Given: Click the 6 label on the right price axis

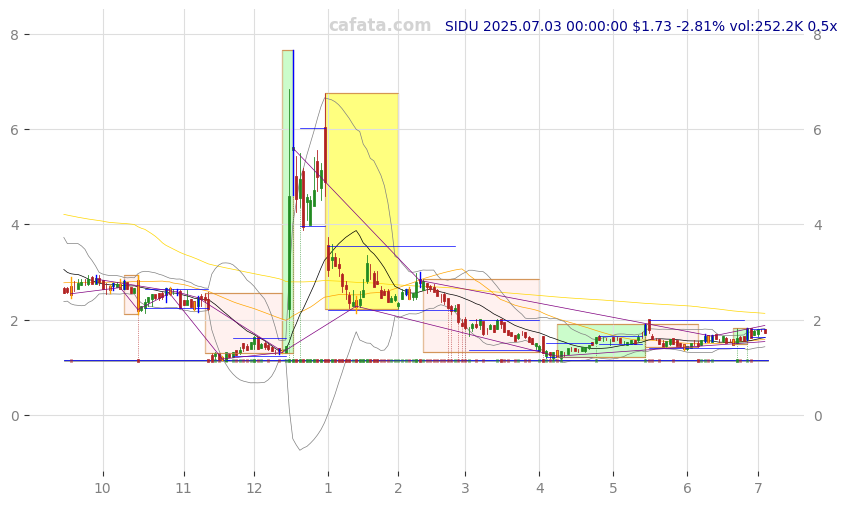Looking at the screenshot, I should (x=818, y=130).
